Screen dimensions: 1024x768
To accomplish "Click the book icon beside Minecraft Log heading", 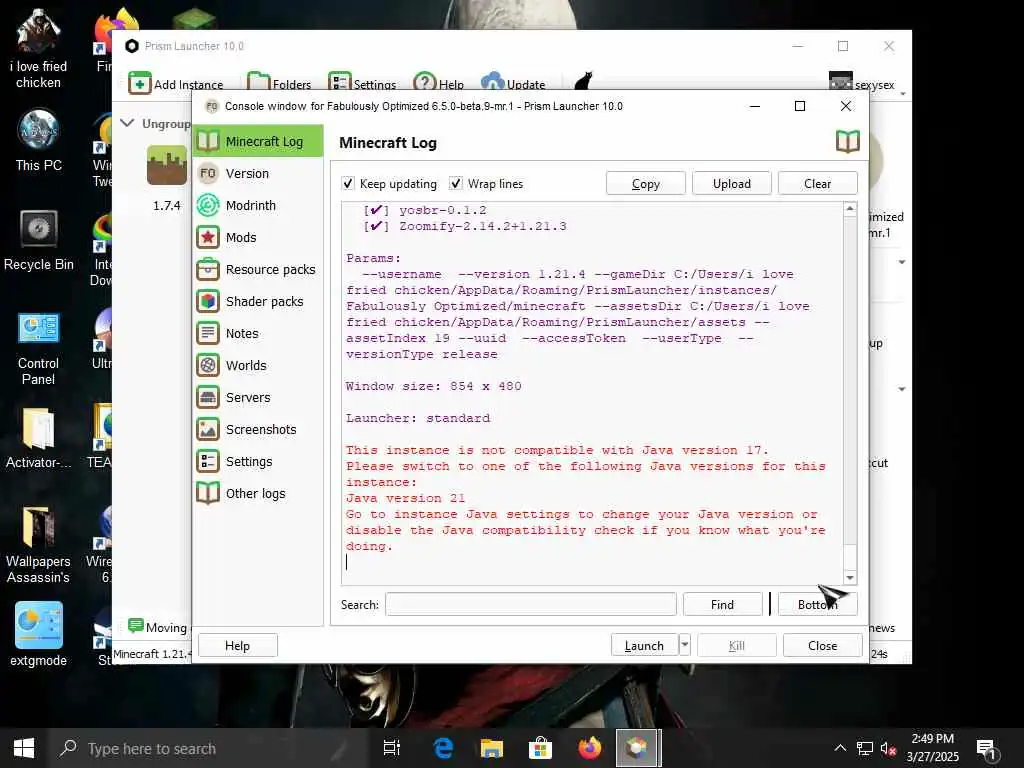I will coord(848,142).
